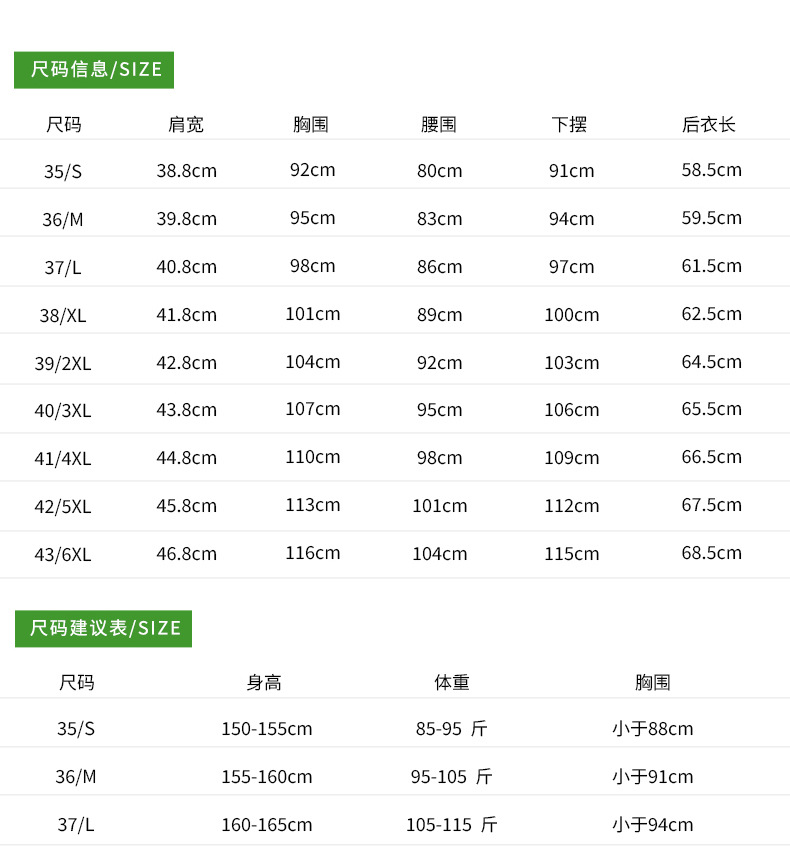Select the 40/3XL size row label

pos(63,410)
